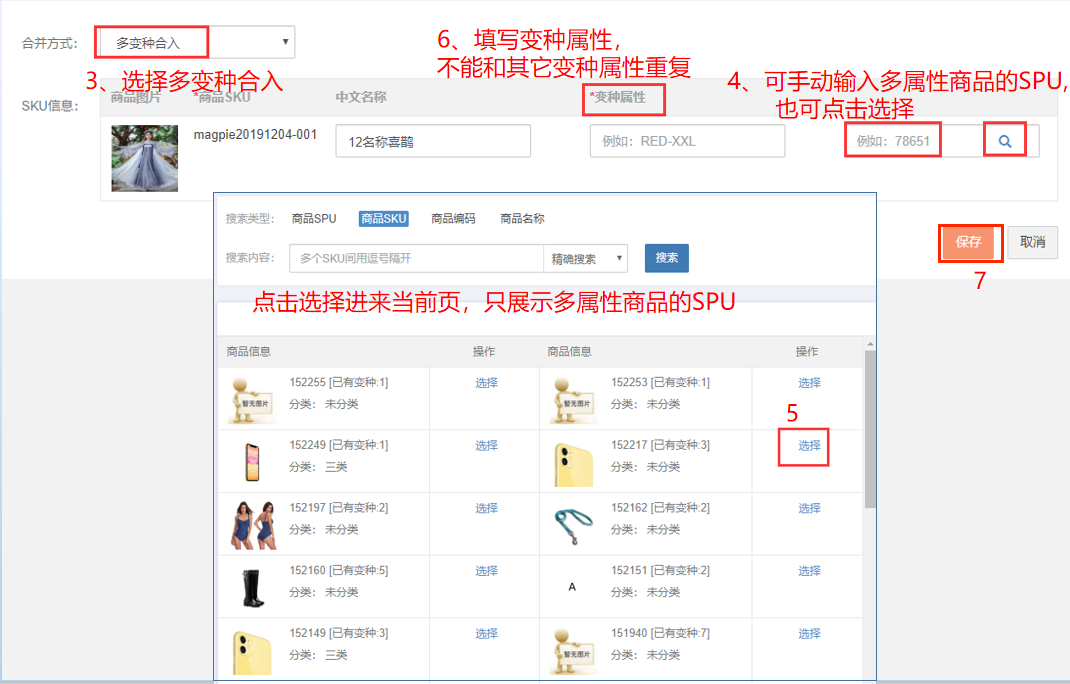Click the text 152255 [已有变种:1]
The width and height of the screenshot is (1070, 684).
tap(338, 382)
